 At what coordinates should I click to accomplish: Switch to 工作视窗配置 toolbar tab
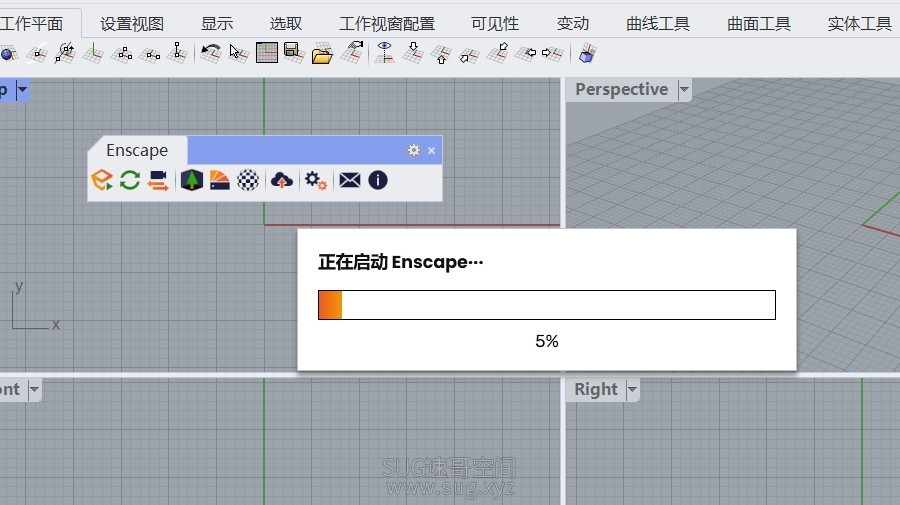point(387,24)
